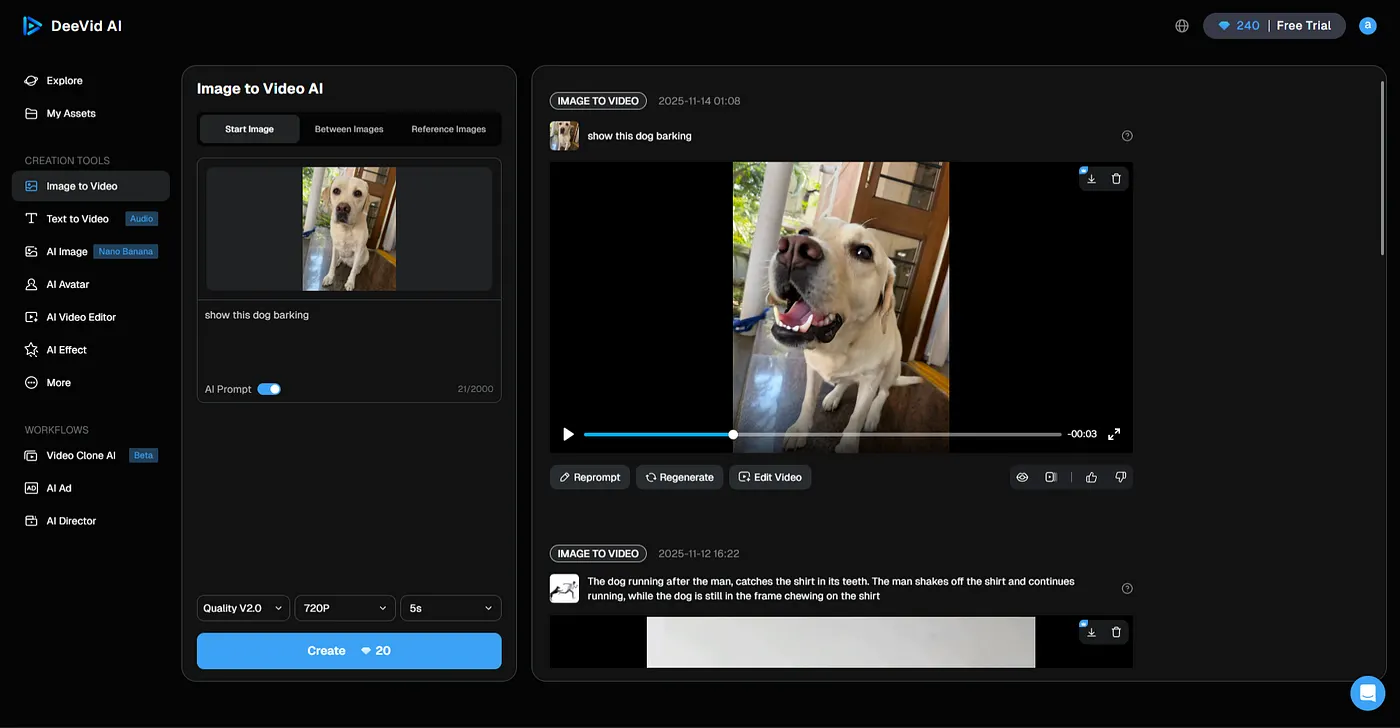Toggle the AI Prompt switch
Screen dimensions: 1400x728
click(x=269, y=389)
